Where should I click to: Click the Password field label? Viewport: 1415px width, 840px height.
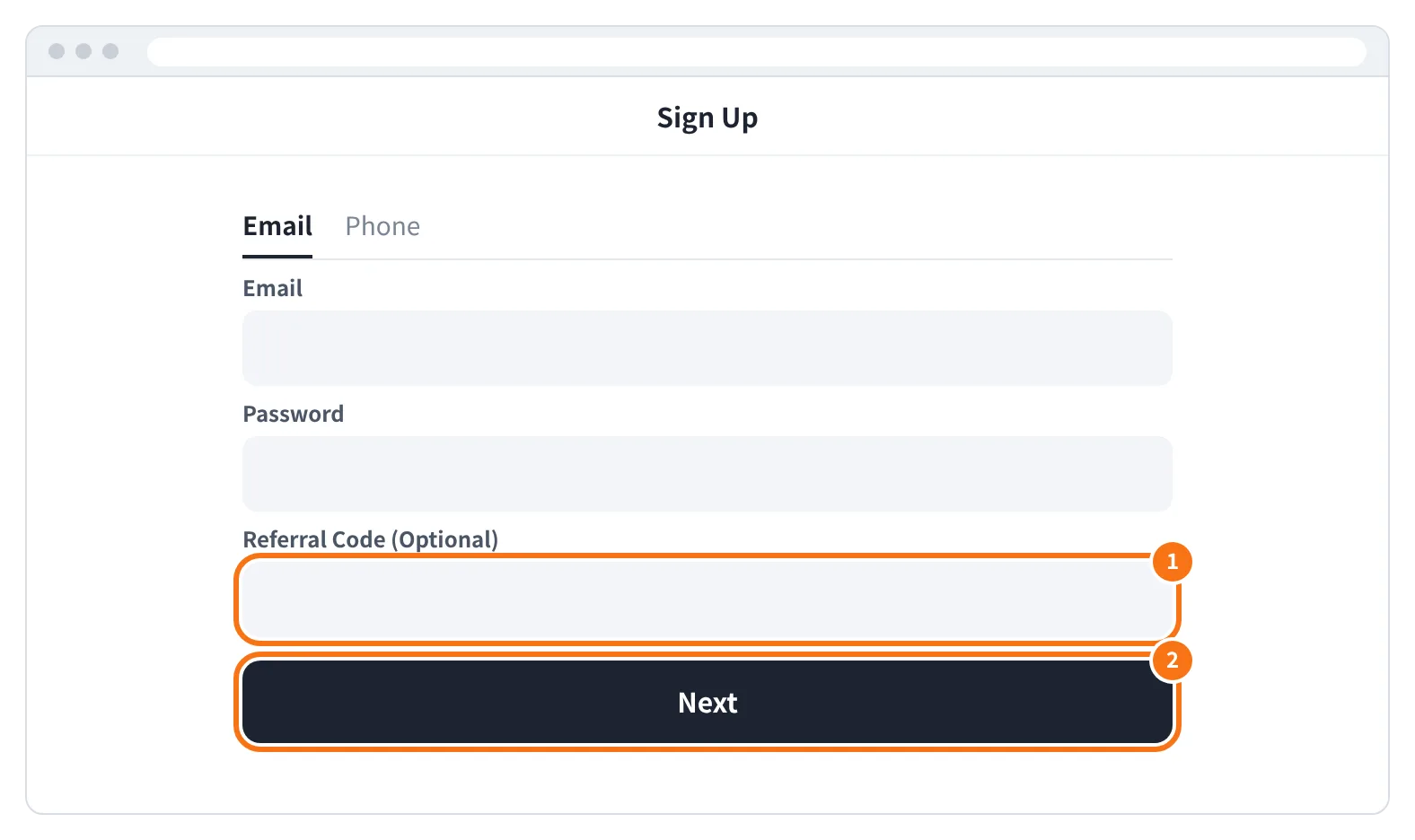tap(294, 414)
